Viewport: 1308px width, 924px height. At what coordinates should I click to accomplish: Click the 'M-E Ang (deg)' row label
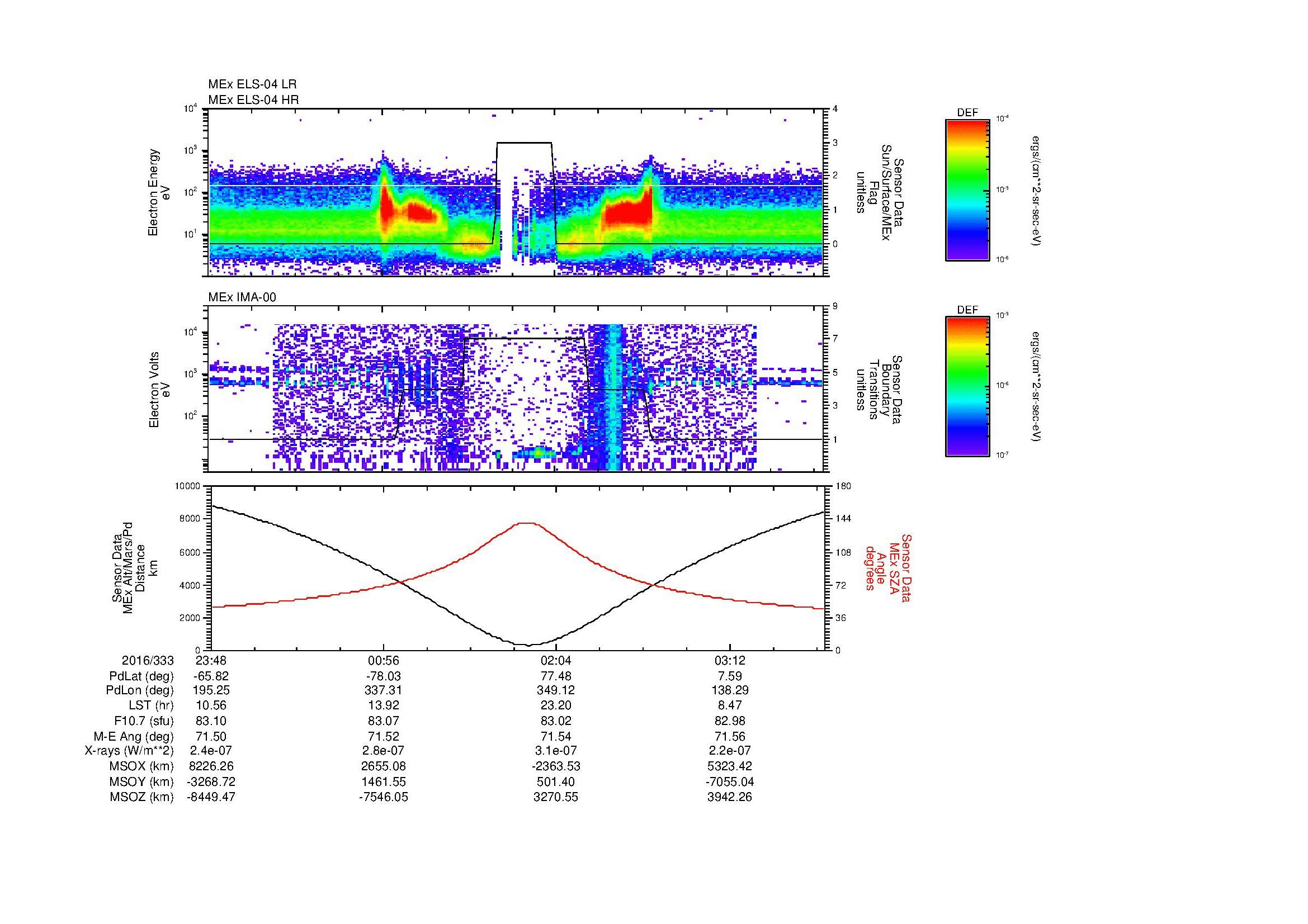point(134,736)
